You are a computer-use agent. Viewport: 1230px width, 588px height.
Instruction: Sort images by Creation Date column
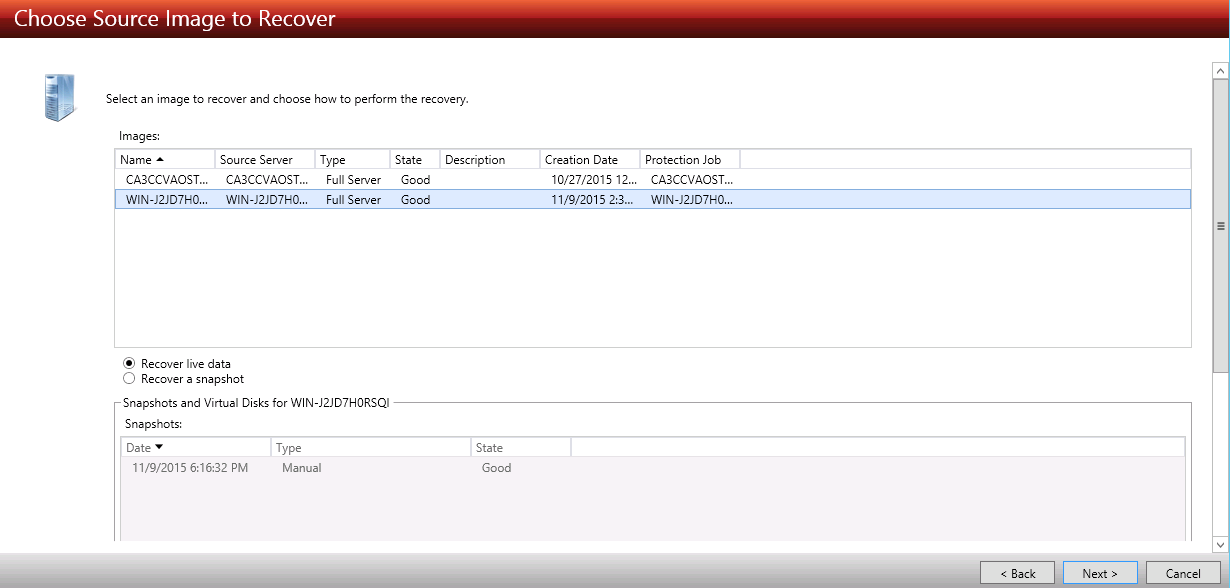click(590, 160)
